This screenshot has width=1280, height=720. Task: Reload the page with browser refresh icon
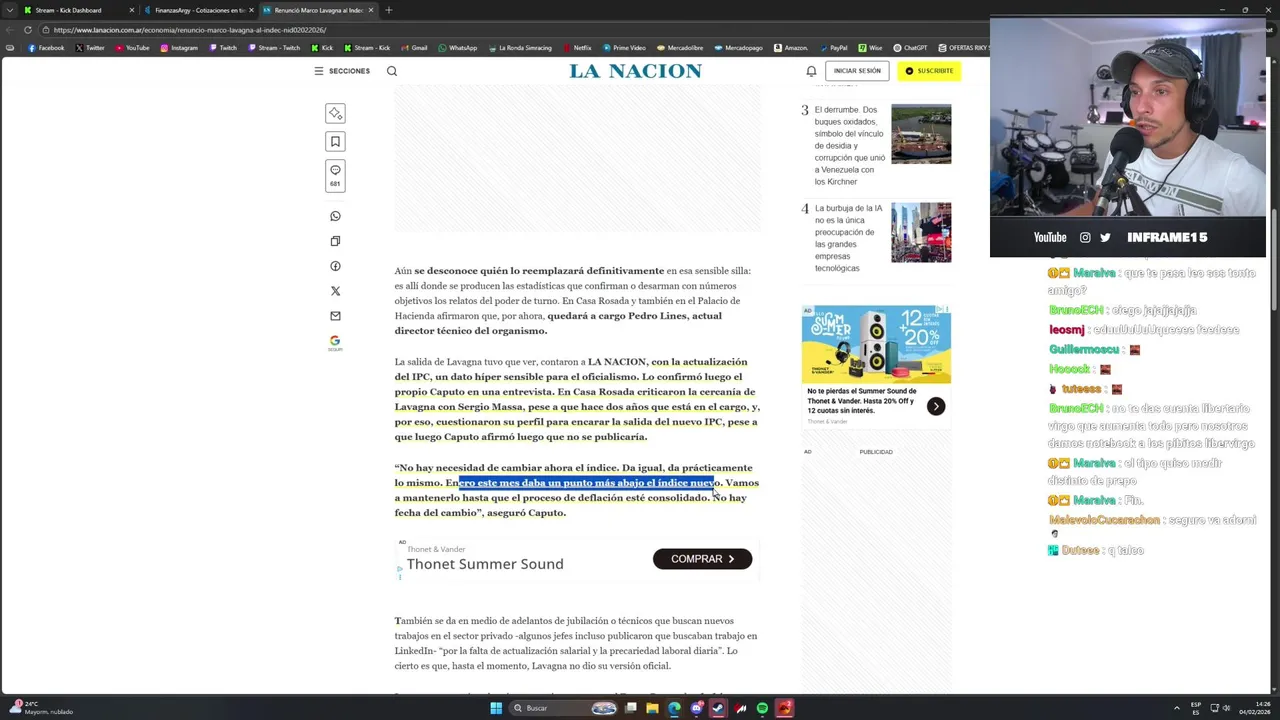[28, 30]
